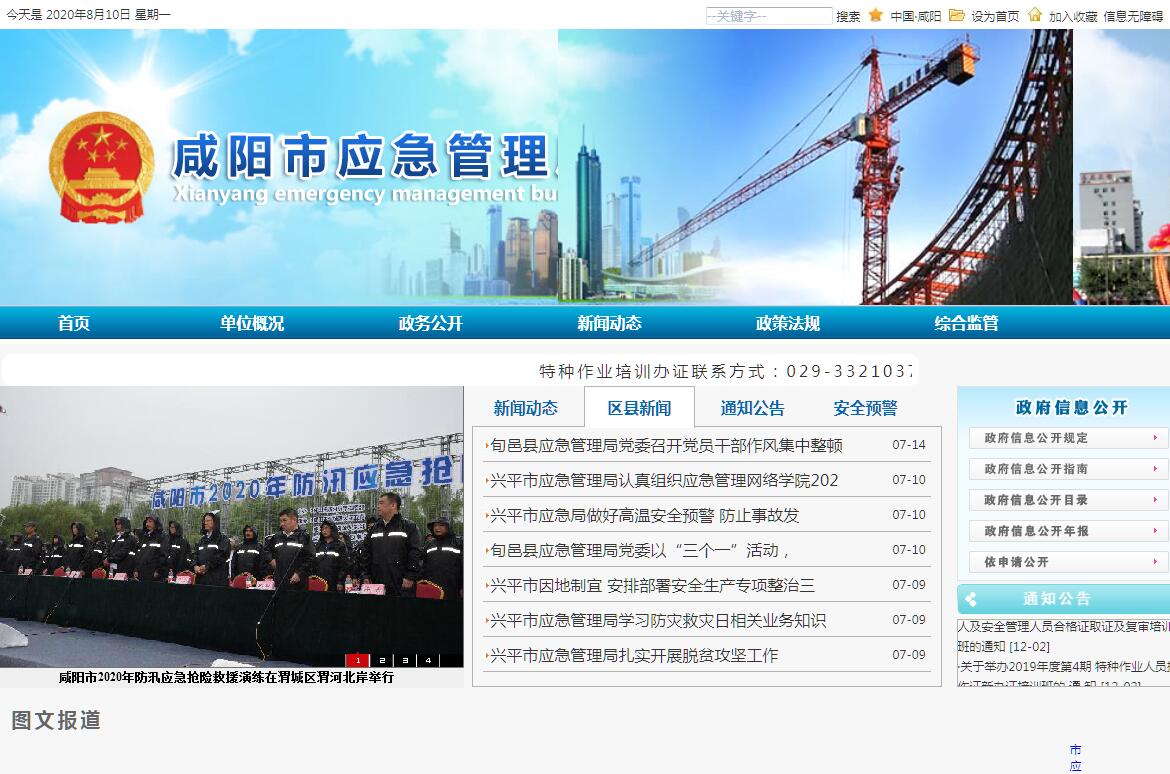Screen dimensions: 1170x774
Task: Select slideshow page 3 indicator
Action: tap(404, 660)
